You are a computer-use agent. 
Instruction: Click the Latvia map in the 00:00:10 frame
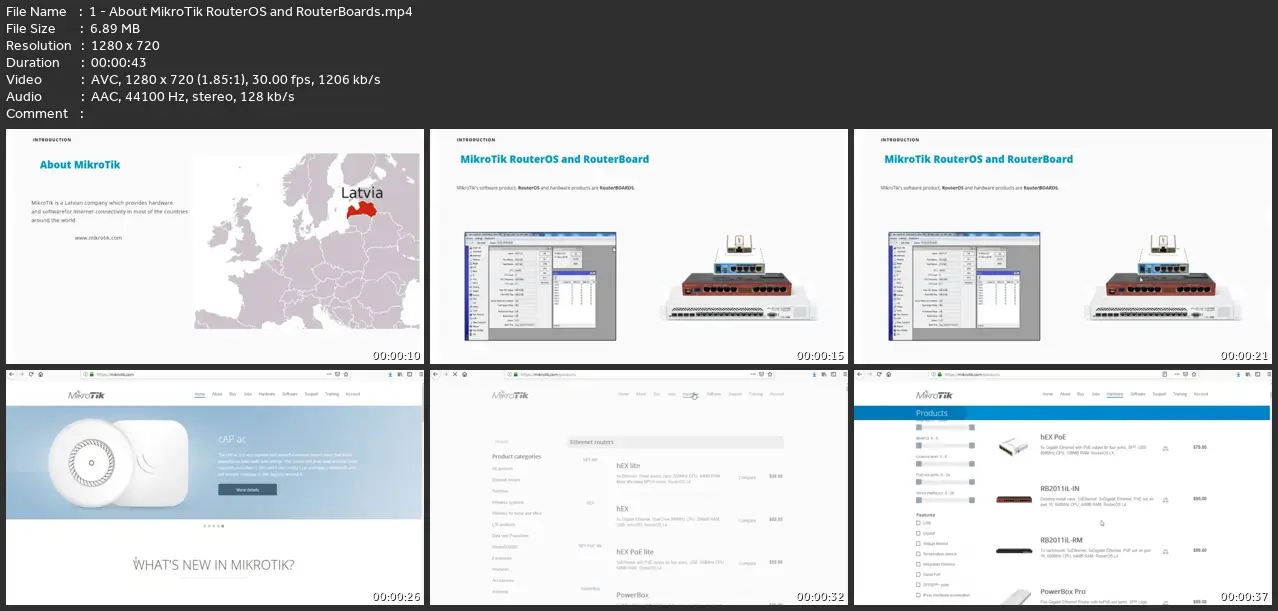[x=305, y=242]
